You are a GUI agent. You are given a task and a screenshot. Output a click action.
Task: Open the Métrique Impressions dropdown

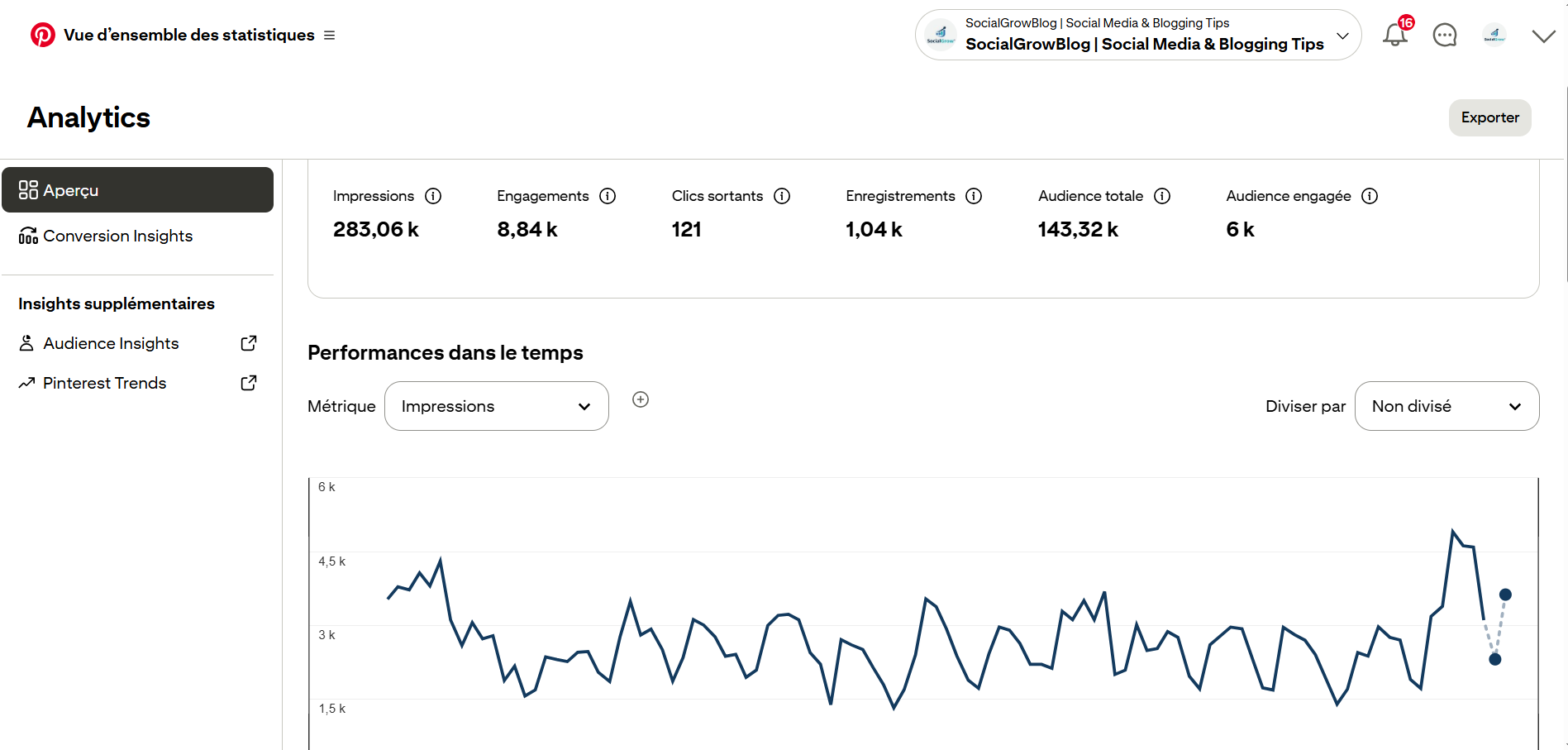[497, 406]
